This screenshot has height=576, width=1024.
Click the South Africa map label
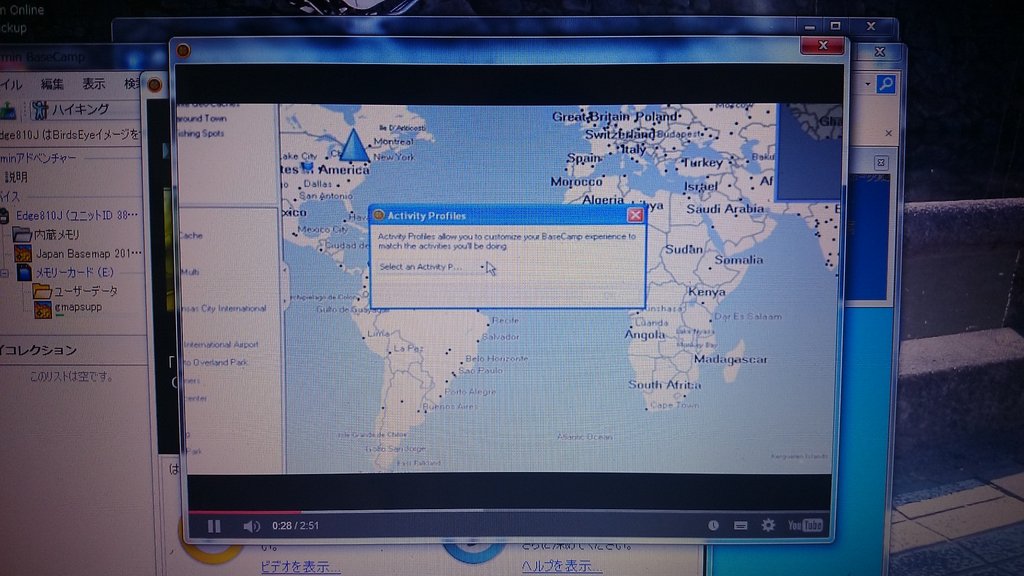pos(664,385)
